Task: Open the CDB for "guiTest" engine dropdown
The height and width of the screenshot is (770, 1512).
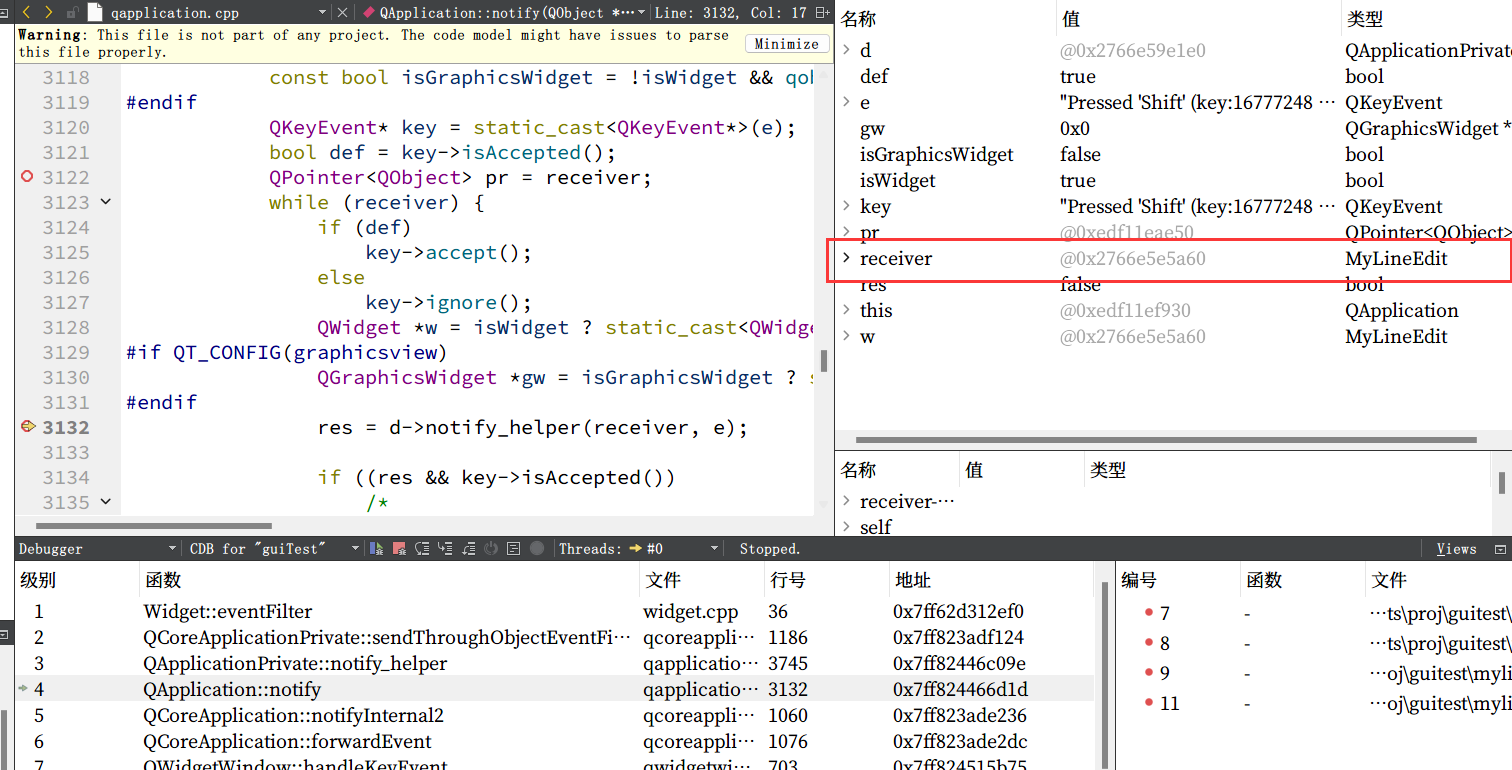Action: click(x=355, y=549)
